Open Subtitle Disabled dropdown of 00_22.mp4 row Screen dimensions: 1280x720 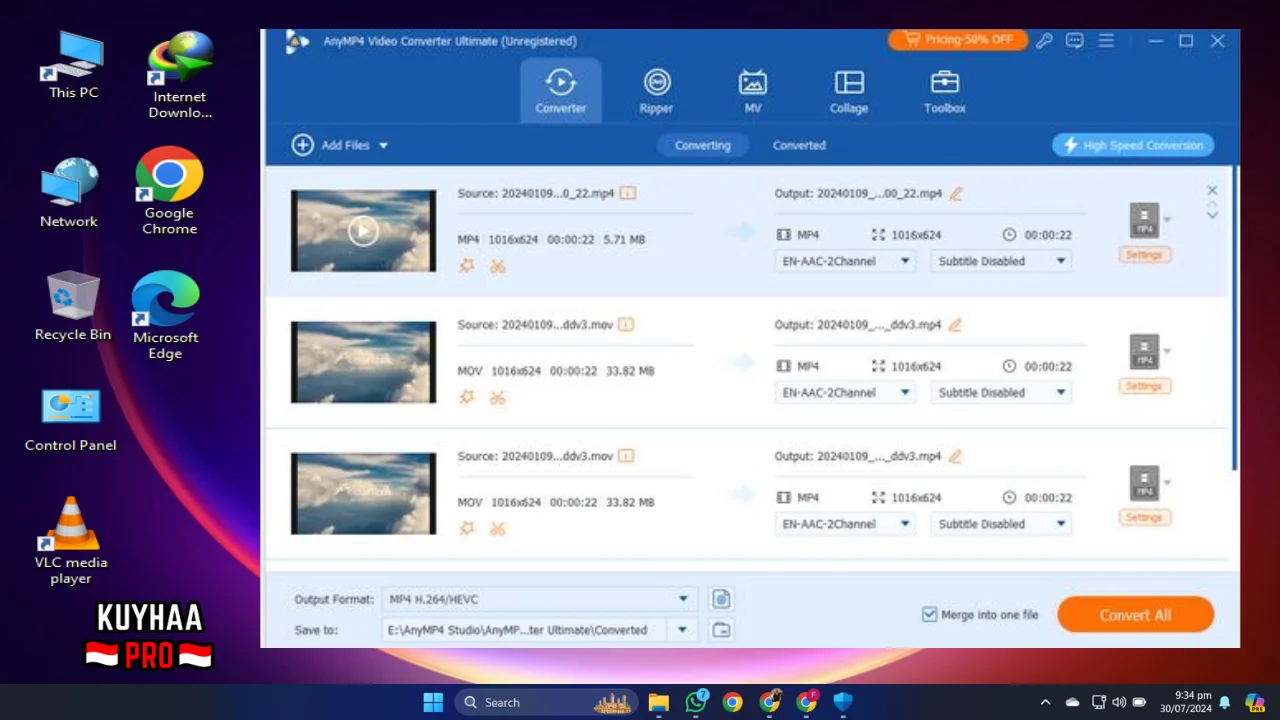coord(1001,261)
